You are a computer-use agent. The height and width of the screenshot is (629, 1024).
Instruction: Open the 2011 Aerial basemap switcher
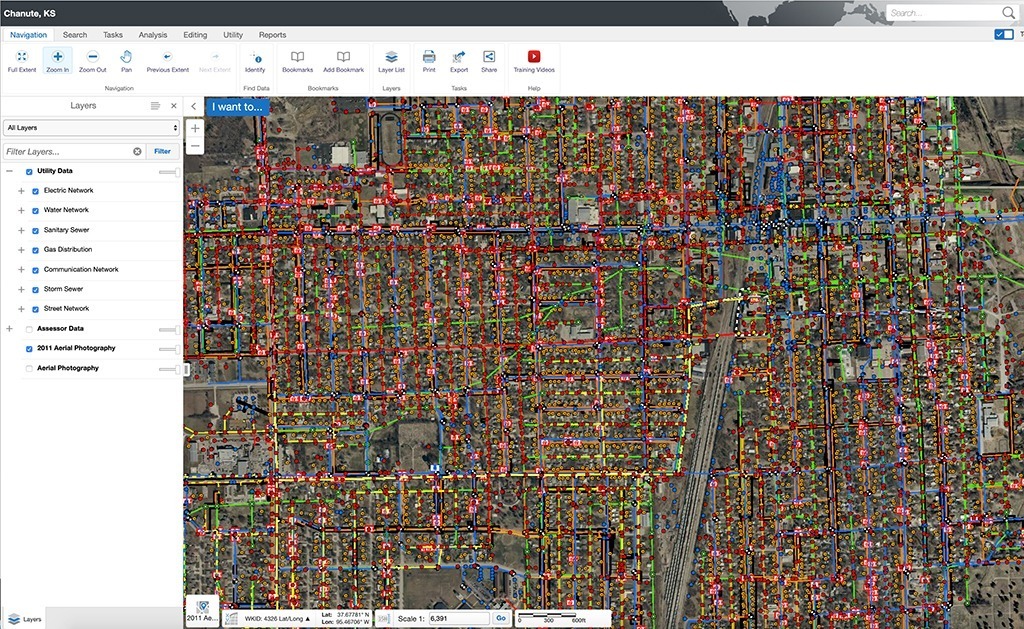tap(202, 611)
